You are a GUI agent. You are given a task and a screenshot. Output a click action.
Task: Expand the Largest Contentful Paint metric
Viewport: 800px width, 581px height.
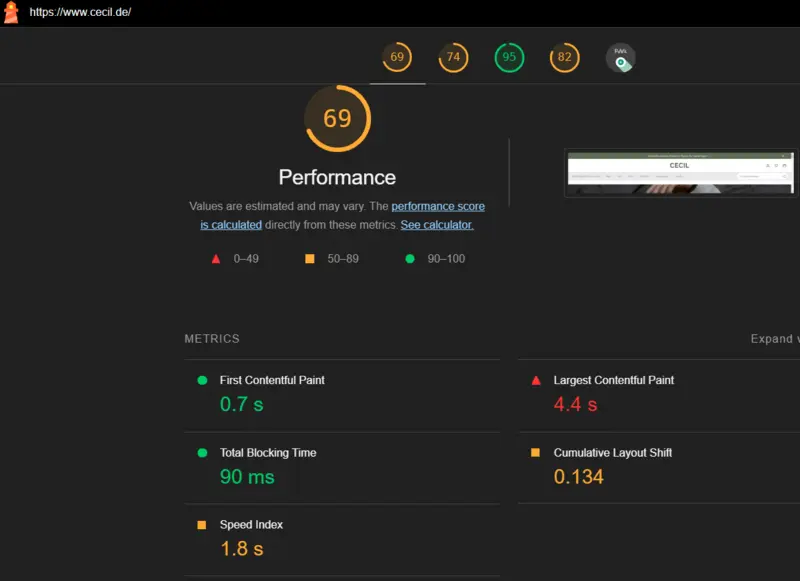[613, 380]
